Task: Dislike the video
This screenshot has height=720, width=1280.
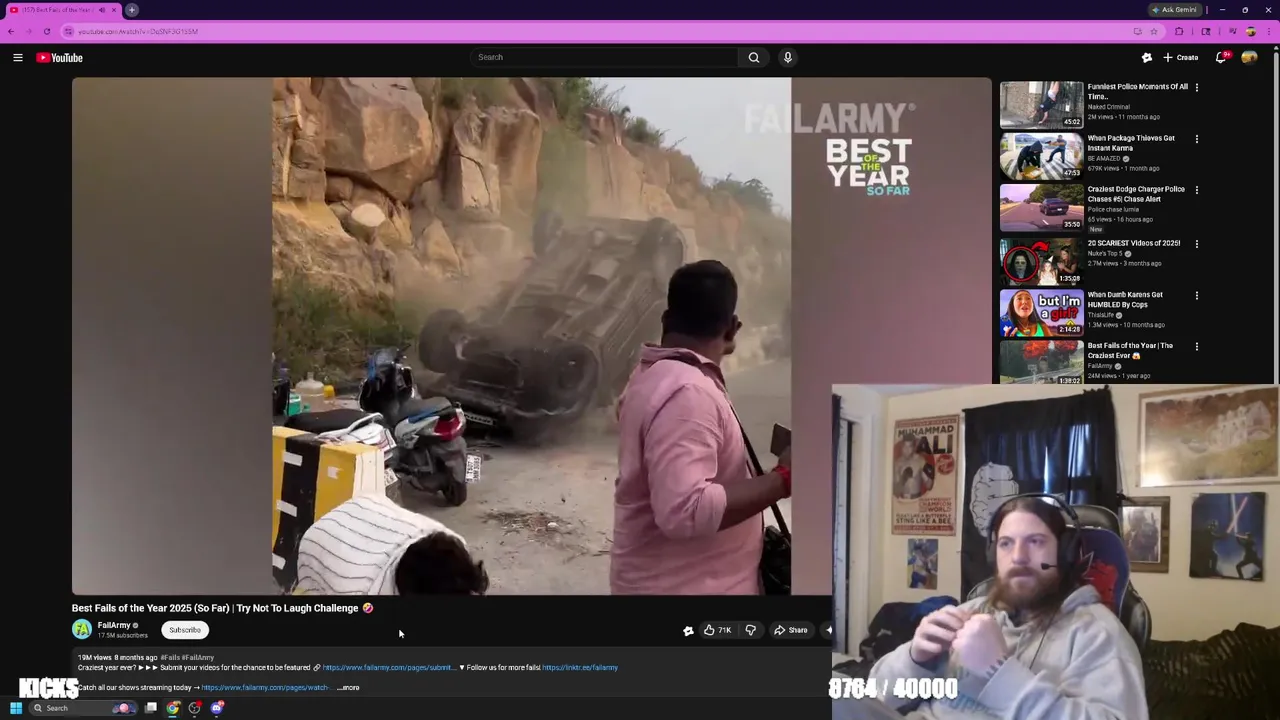Action: click(x=751, y=630)
